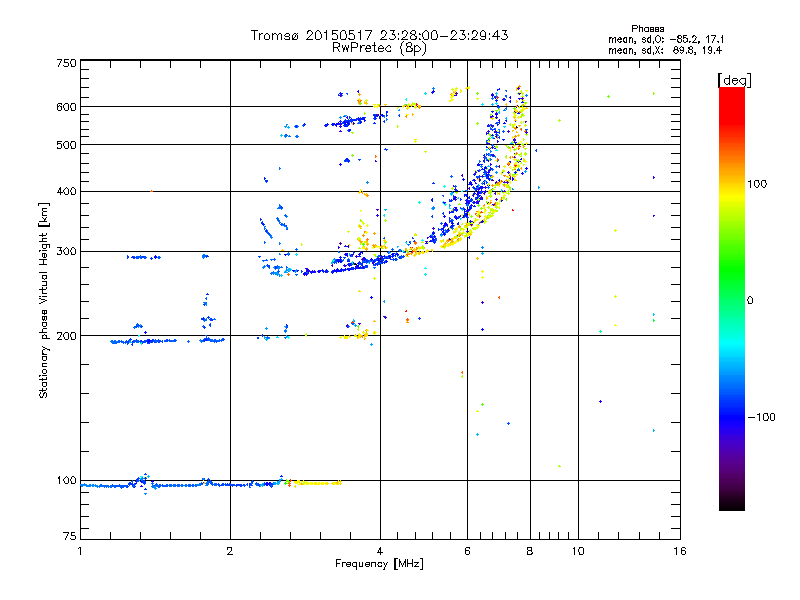Pick the black bottom of the colorbar
The height and width of the screenshot is (600, 800).
pos(731,504)
